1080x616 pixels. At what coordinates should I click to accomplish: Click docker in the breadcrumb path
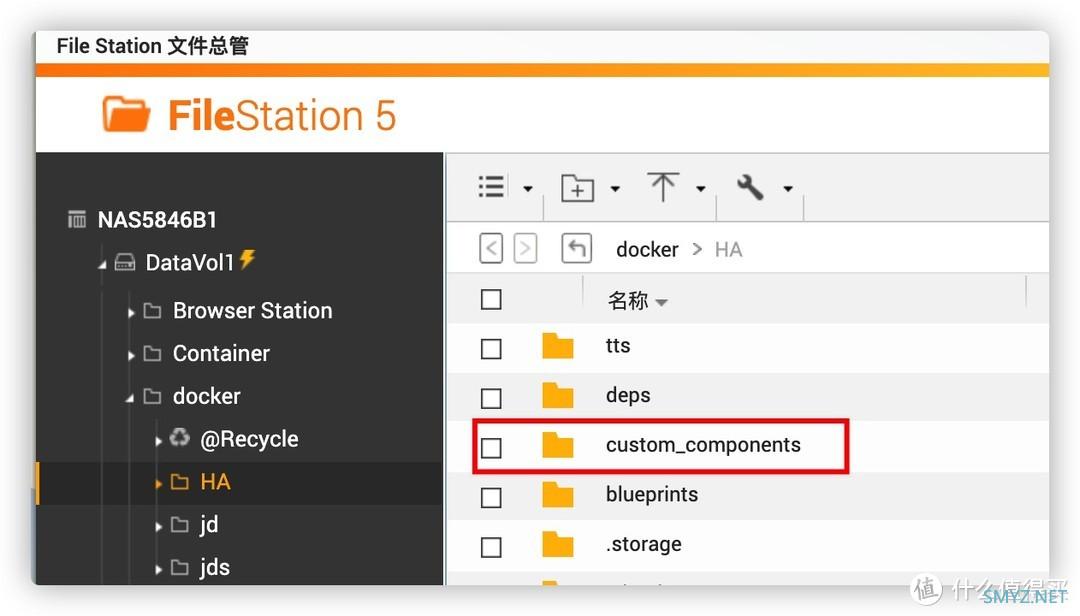(647, 249)
